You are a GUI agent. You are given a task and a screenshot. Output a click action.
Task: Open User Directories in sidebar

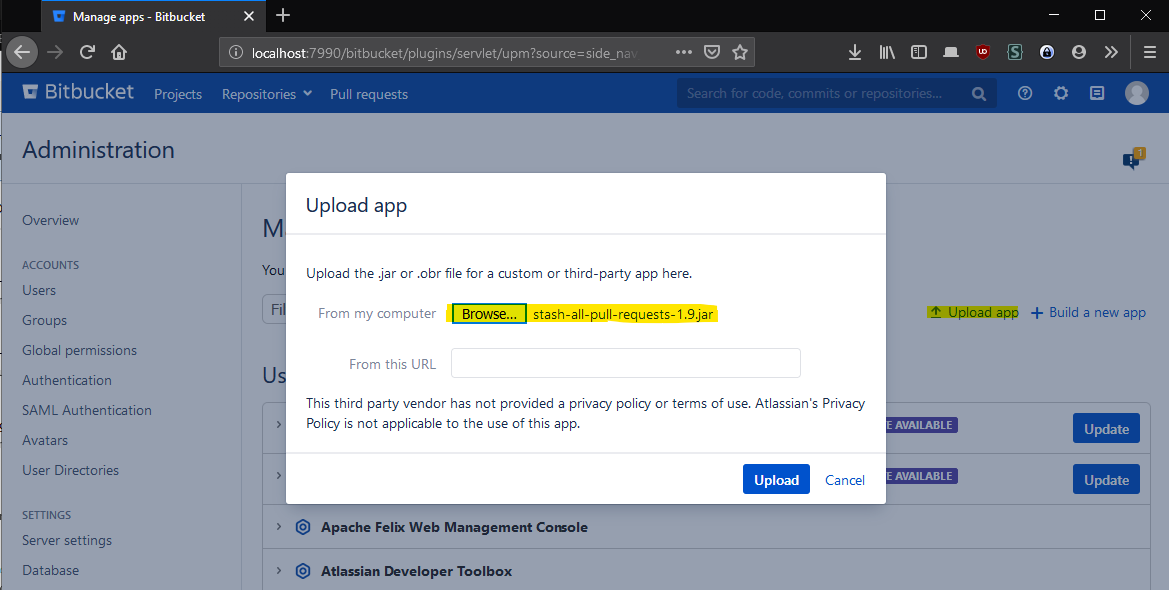(x=70, y=470)
